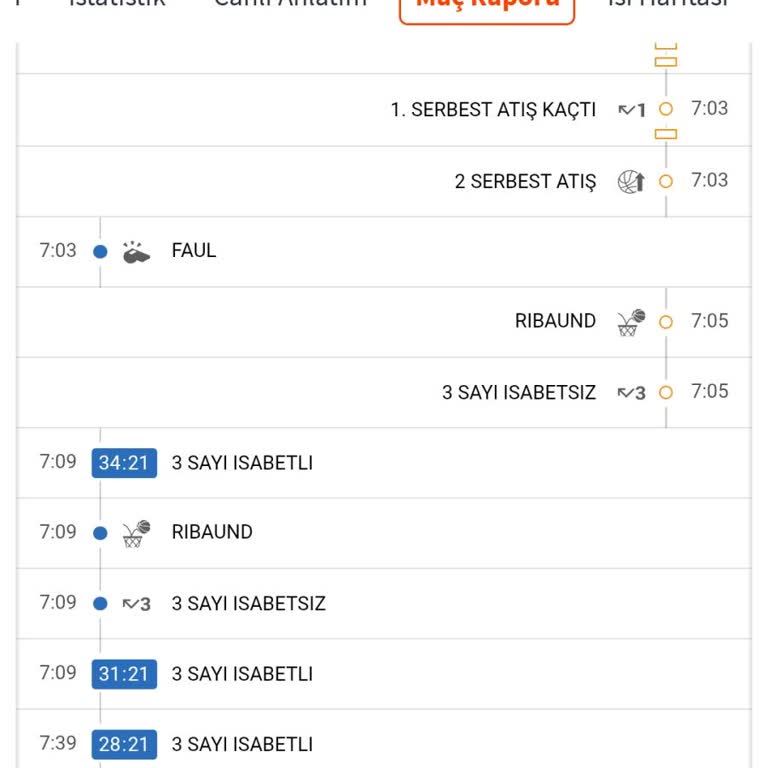This screenshot has height=768, width=768.
Task: Click the 28:21 score badge
Action: pos(124,744)
